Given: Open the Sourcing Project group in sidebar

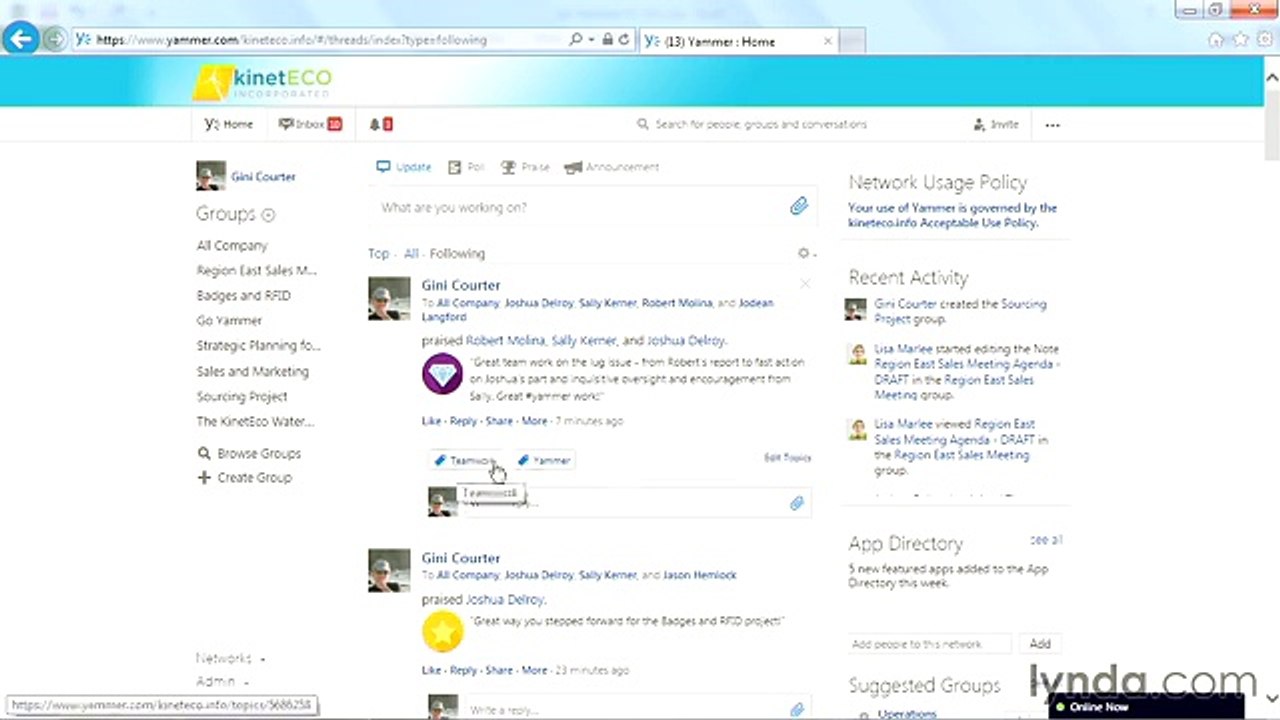Looking at the screenshot, I should pyautogui.click(x=241, y=397).
